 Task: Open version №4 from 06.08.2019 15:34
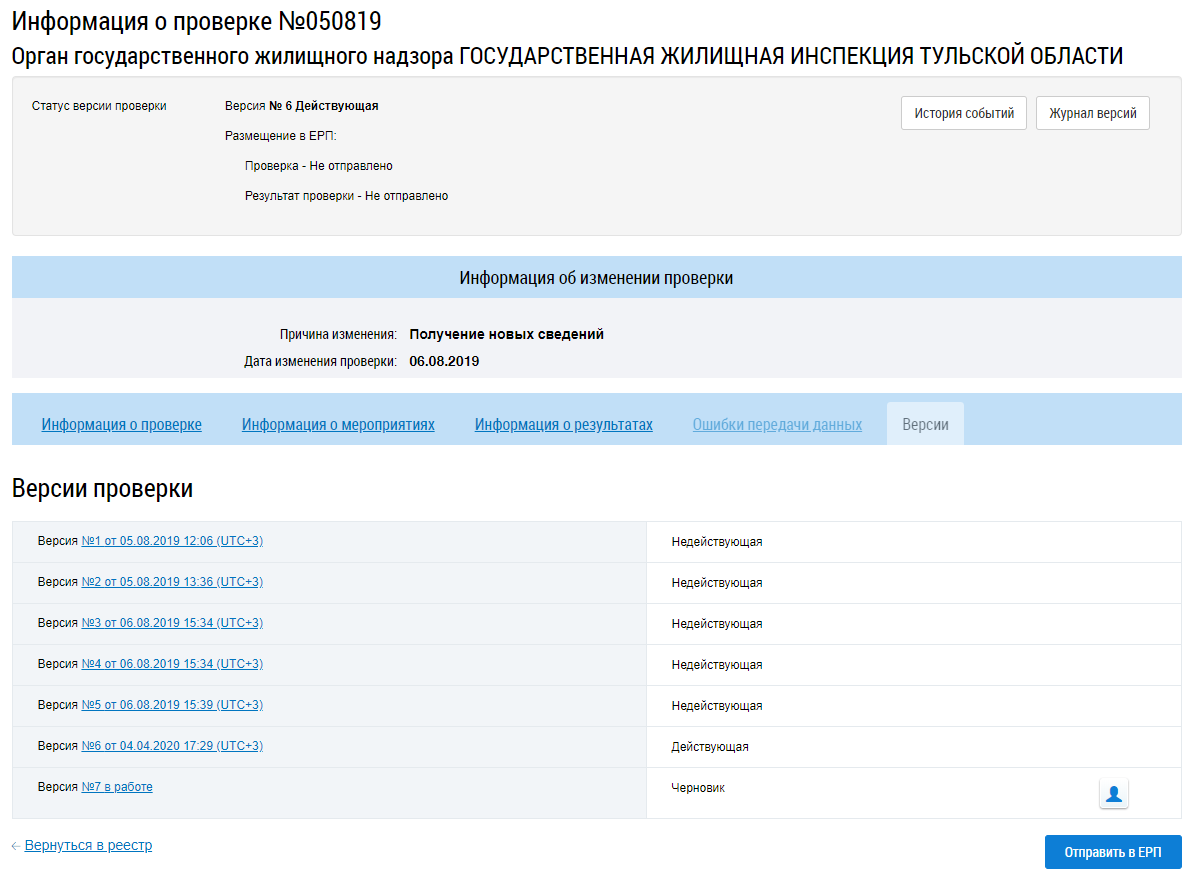[x=172, y=664]
